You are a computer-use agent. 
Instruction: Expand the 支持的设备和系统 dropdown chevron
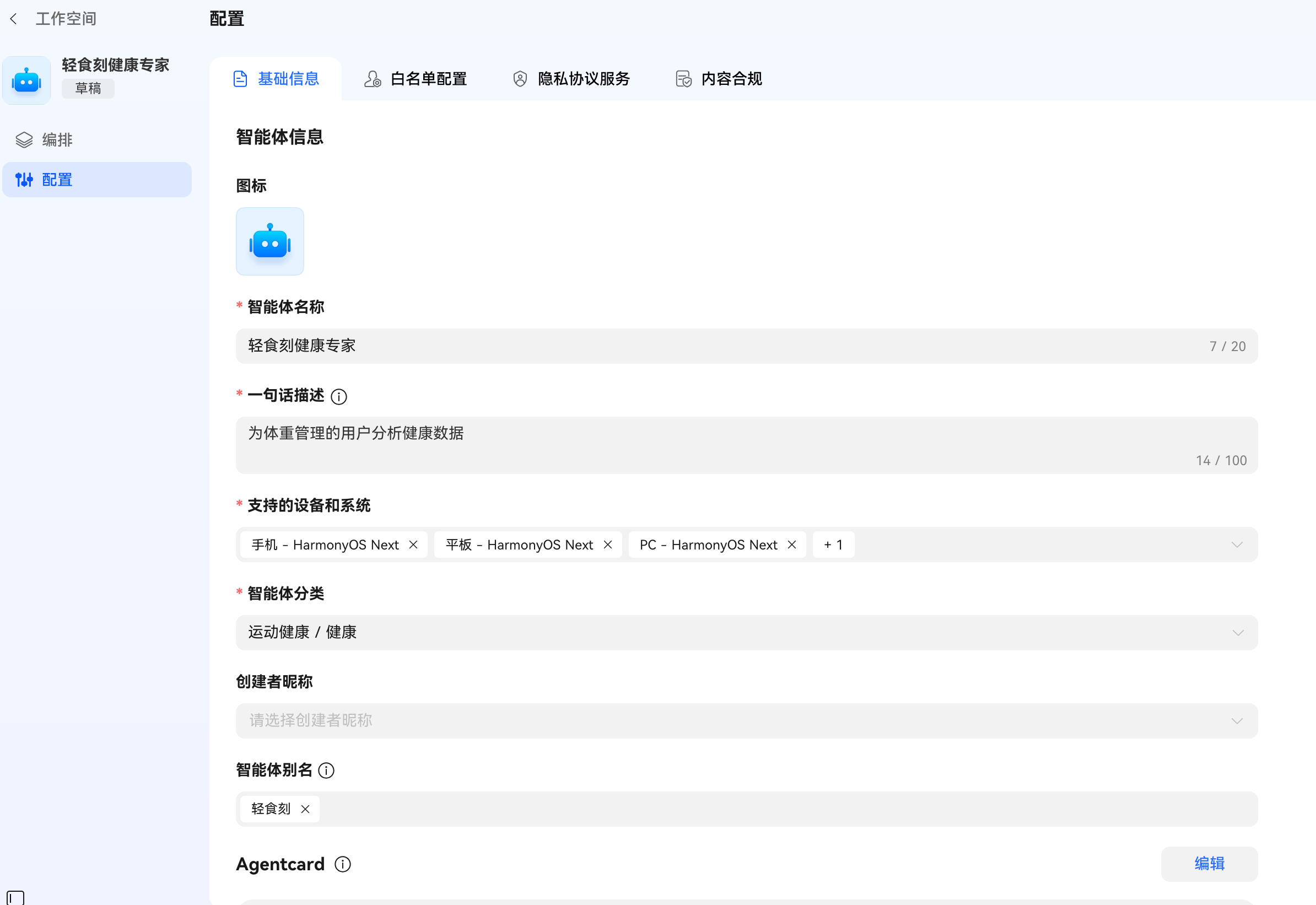click(x=1238, y=545)
